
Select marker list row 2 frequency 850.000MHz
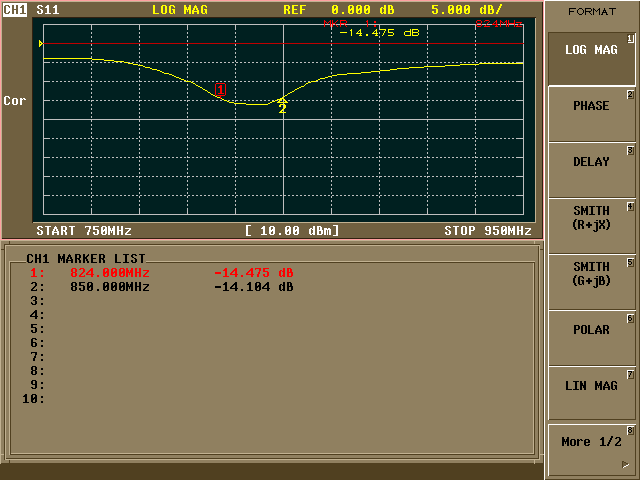point(110,287)
